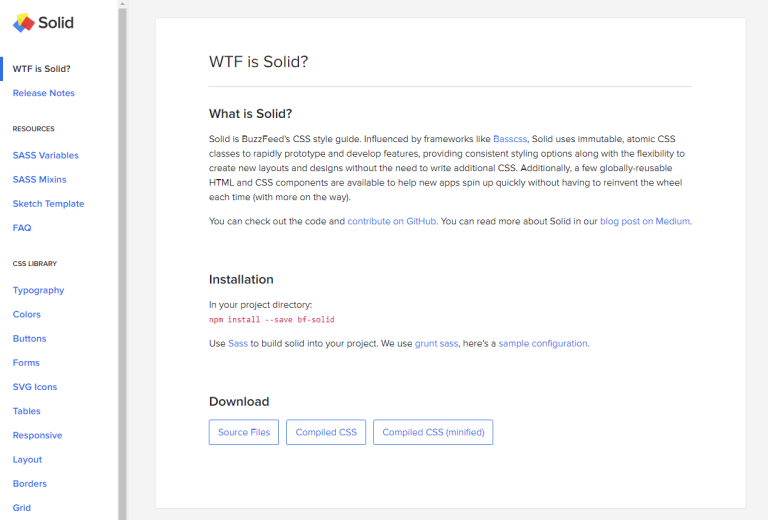Open Colors in CSS Library
Screen dimensions: 768x520
pyautogui.click(x=26, y=314)
